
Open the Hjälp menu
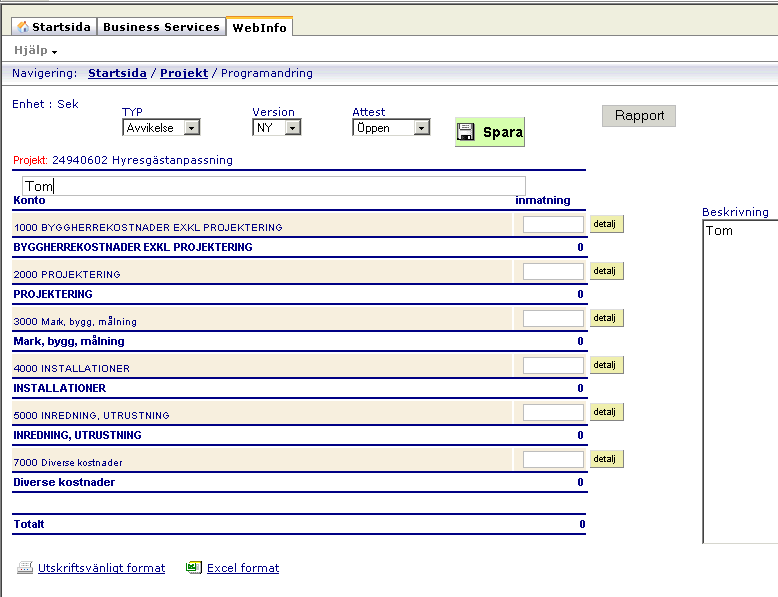[x=36, y=50]
